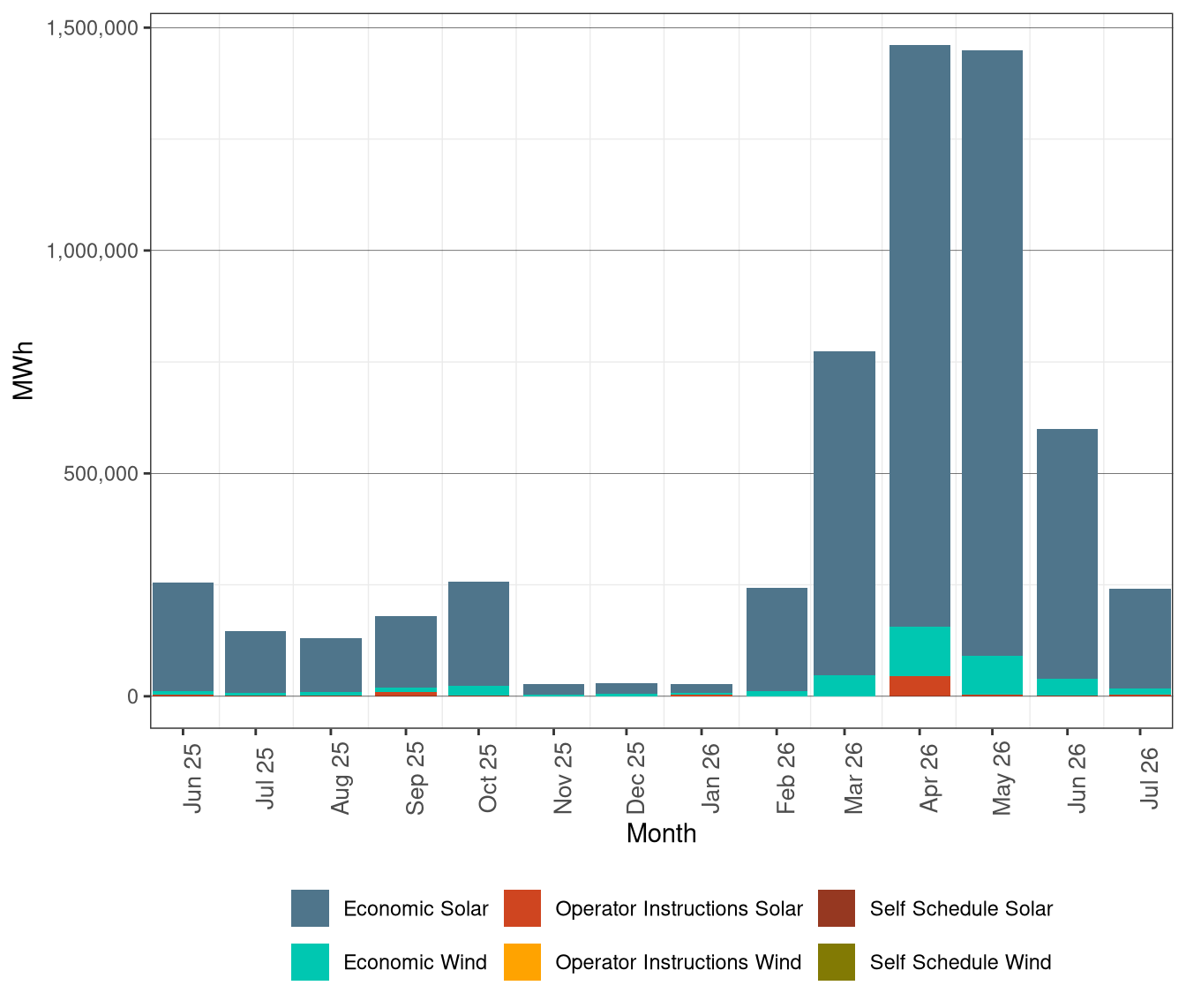Click the 1,000,000 y-axis tick label
The image size is (1186, 1008).
(92, 251)
